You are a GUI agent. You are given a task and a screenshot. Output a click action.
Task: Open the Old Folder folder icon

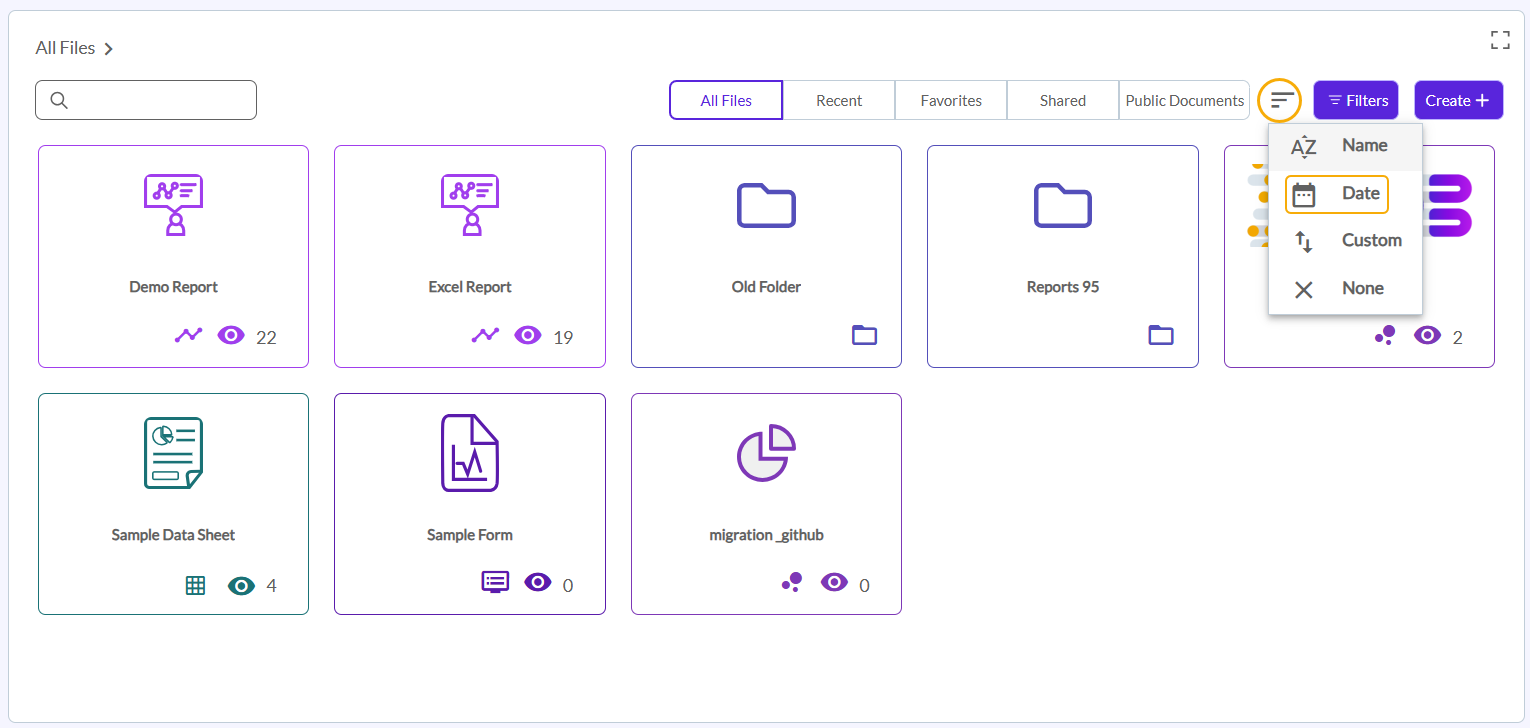[766, 205]
